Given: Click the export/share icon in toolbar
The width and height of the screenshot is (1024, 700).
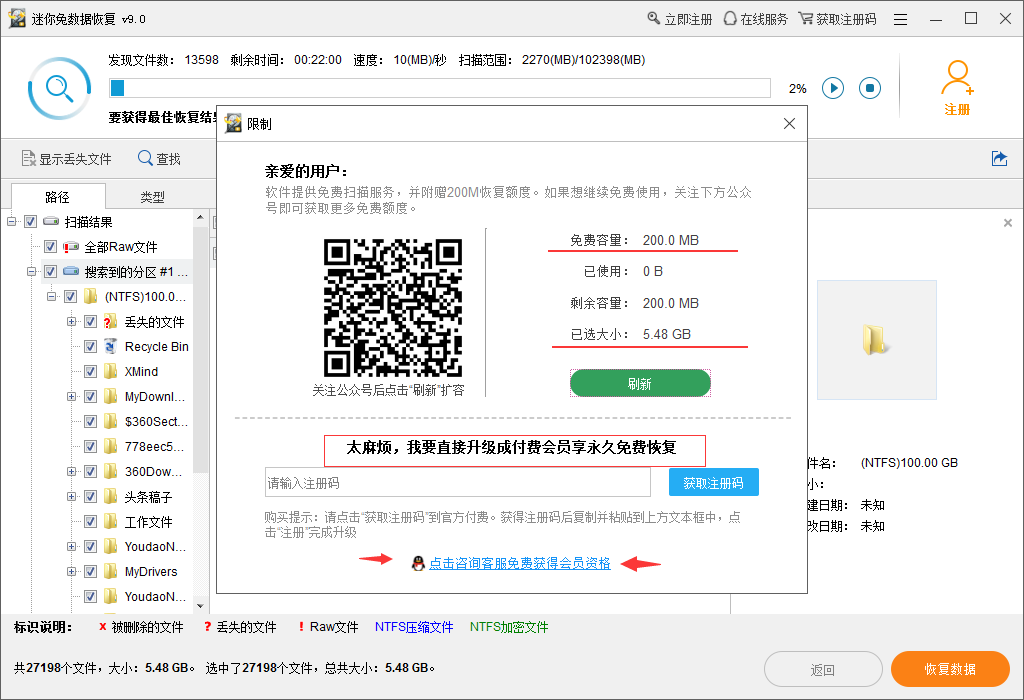Looking at the screenshot, I should point(999,158).
